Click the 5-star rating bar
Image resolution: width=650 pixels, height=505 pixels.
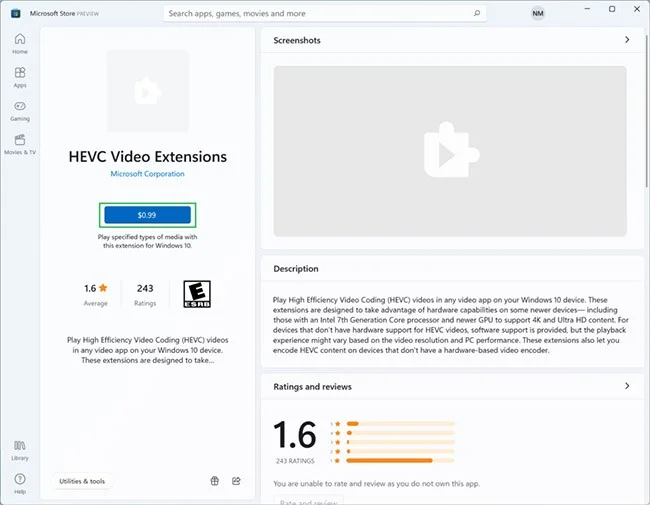pyautogui.click(x=400, y=424)
